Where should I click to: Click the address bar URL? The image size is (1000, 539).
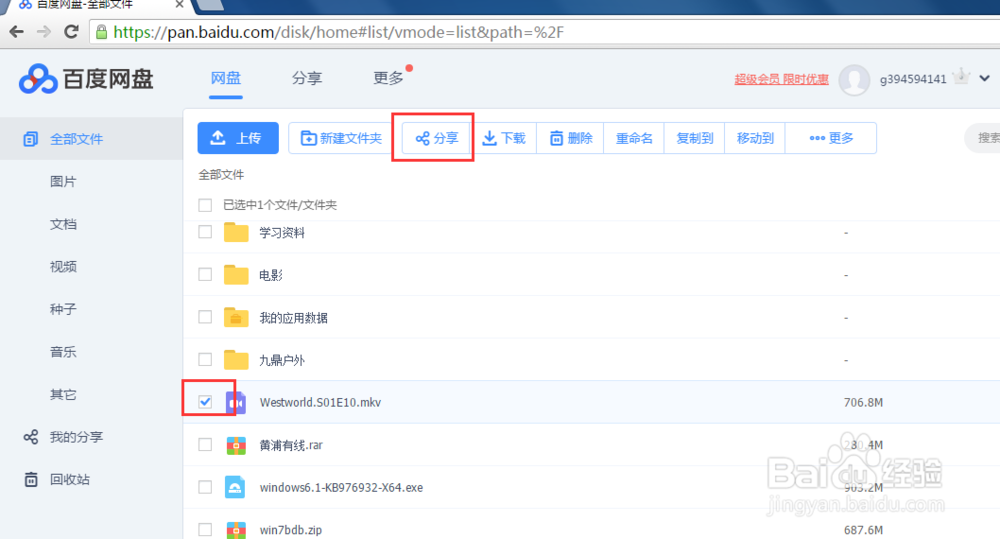pos(338,32)
